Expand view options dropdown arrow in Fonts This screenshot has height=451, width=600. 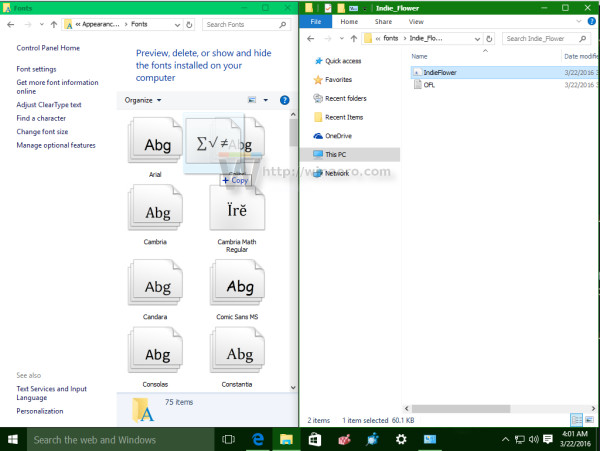click(x=266, y=100)
